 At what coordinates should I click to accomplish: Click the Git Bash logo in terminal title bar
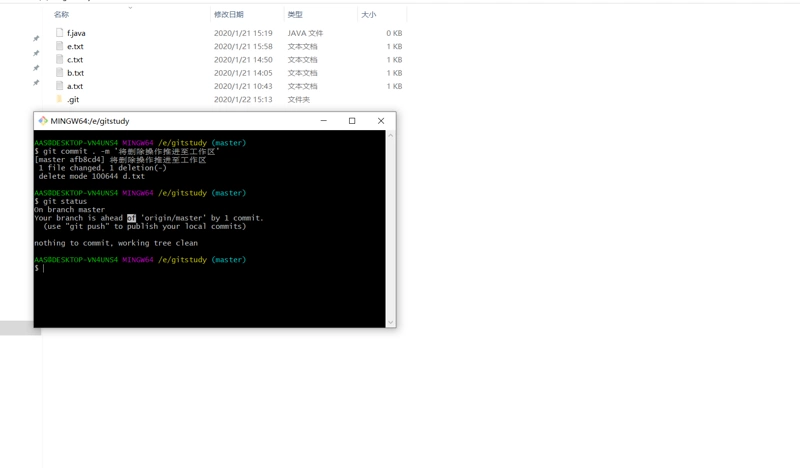[43, 121]
